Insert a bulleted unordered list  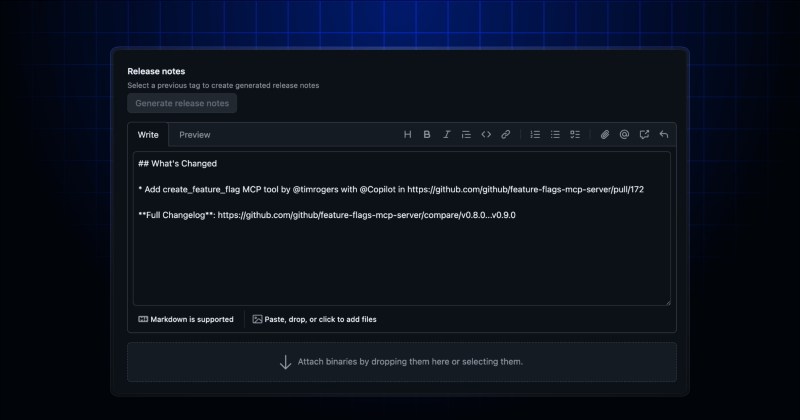click(x=555, y=135)
